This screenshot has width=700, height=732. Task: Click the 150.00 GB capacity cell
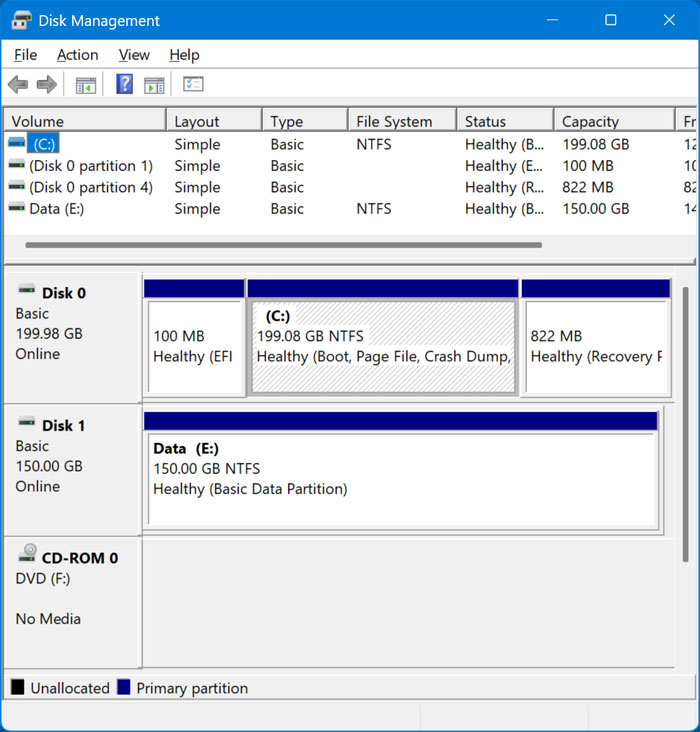[595, 209]
